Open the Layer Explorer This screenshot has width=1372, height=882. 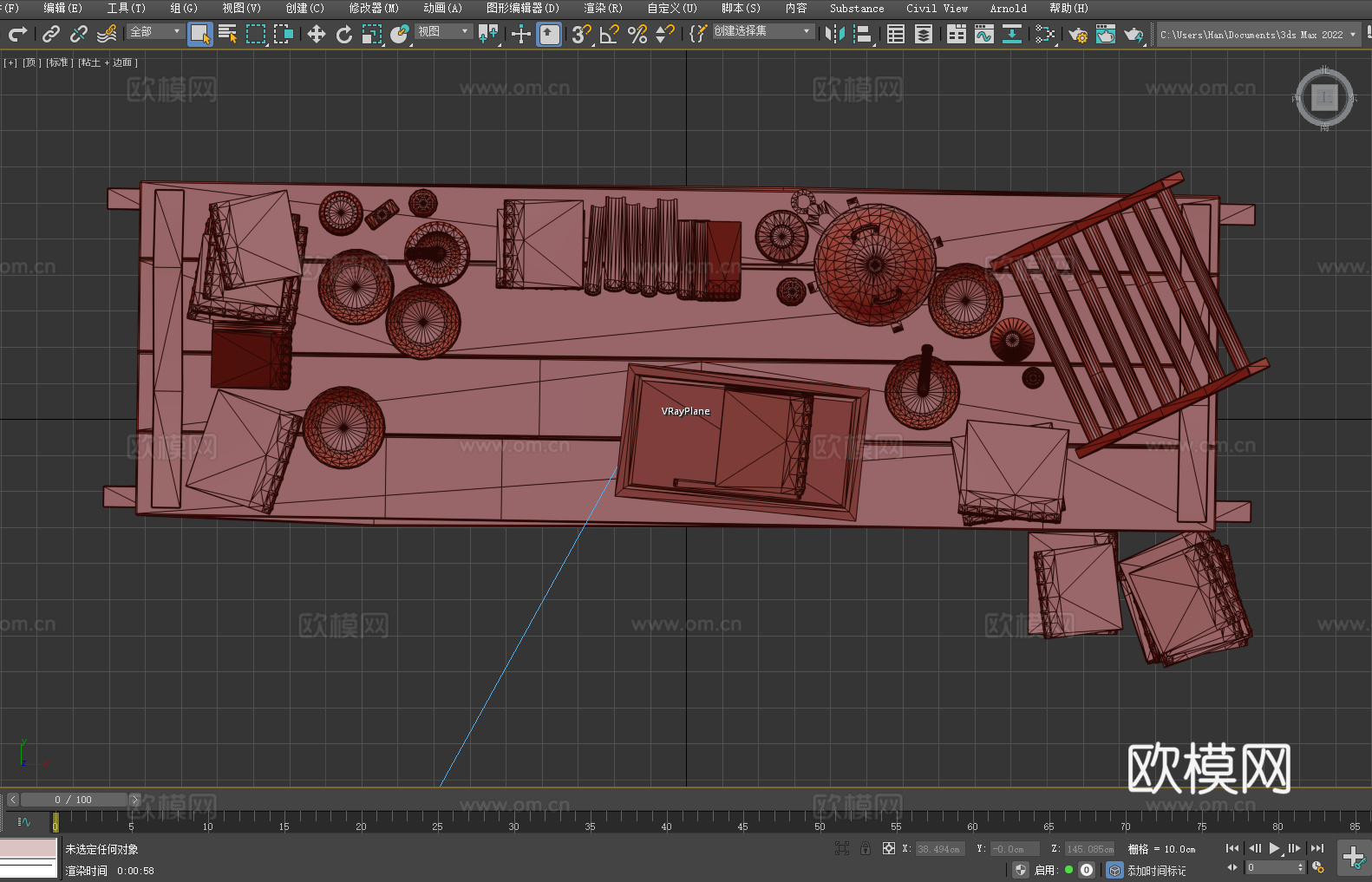924,34
